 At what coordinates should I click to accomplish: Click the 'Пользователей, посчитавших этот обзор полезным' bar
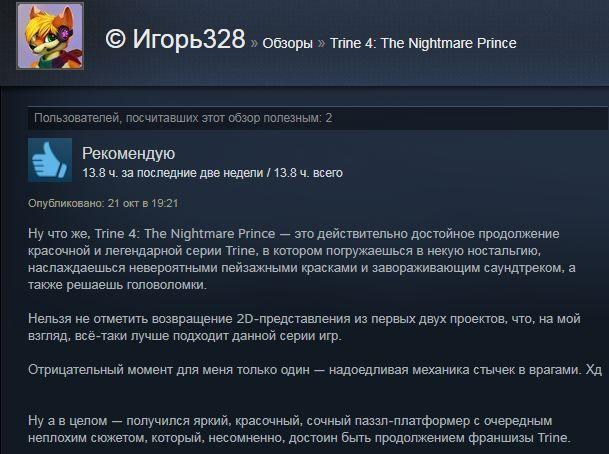[x=318, y=118]
